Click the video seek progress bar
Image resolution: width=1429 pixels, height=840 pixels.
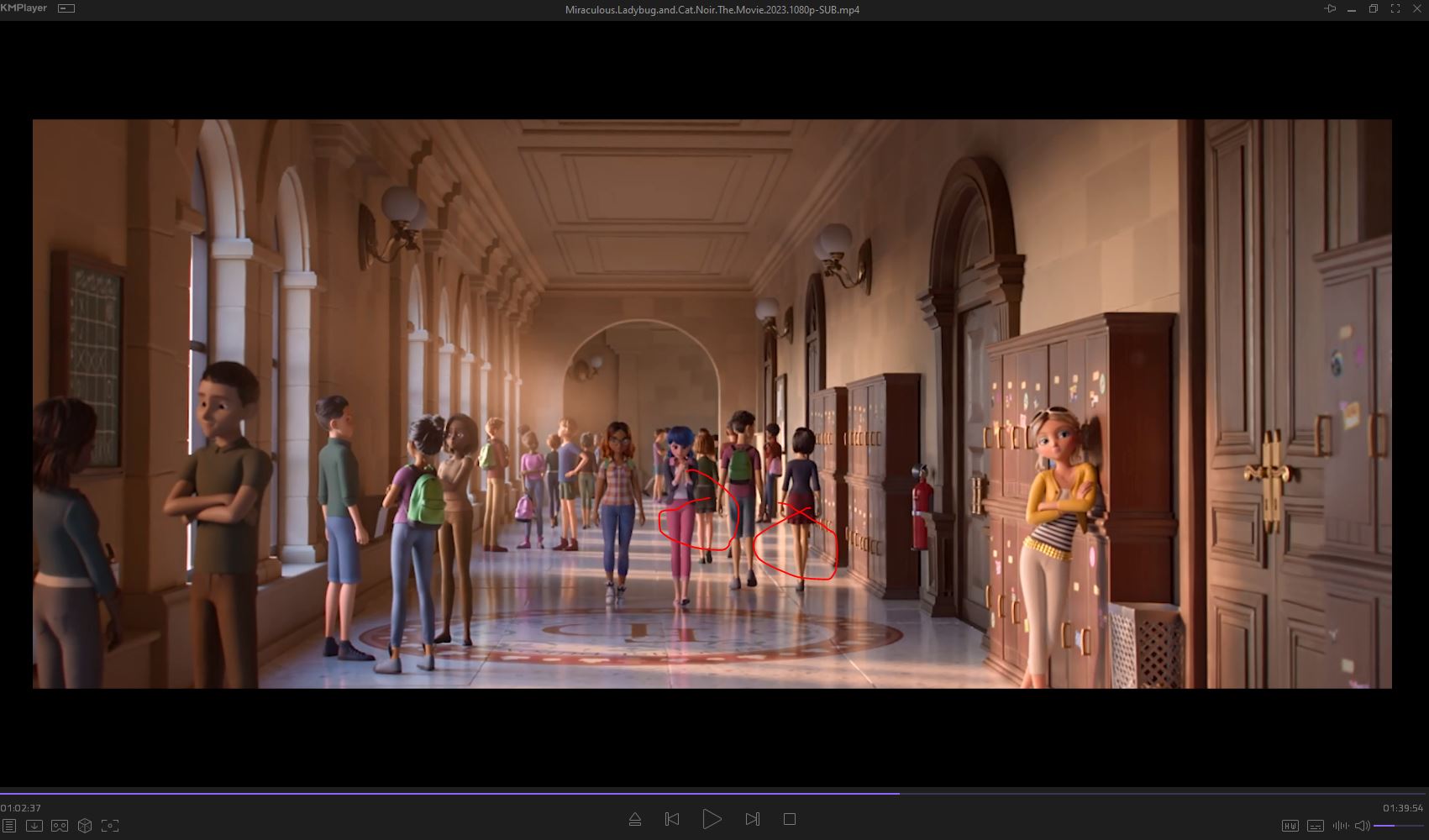pos(714,793)
